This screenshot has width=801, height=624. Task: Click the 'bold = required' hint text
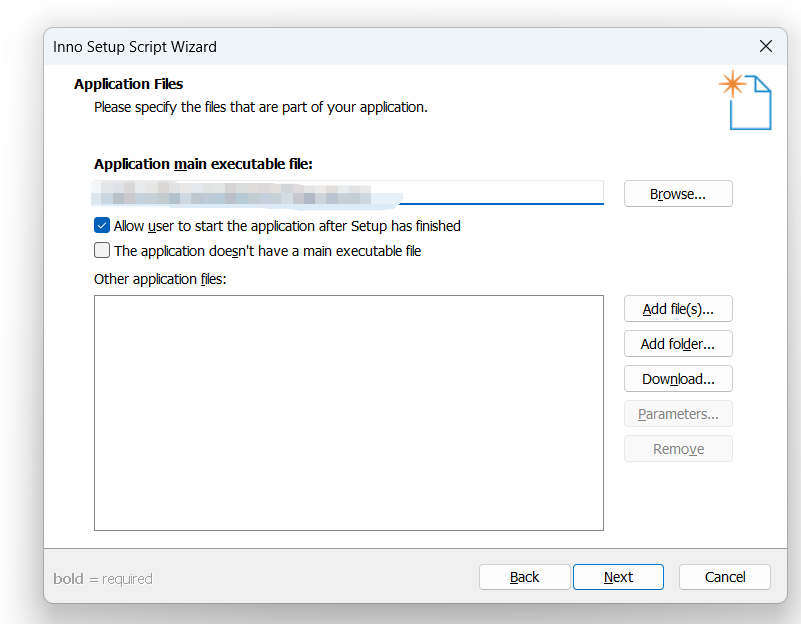(x=103, y=579)
